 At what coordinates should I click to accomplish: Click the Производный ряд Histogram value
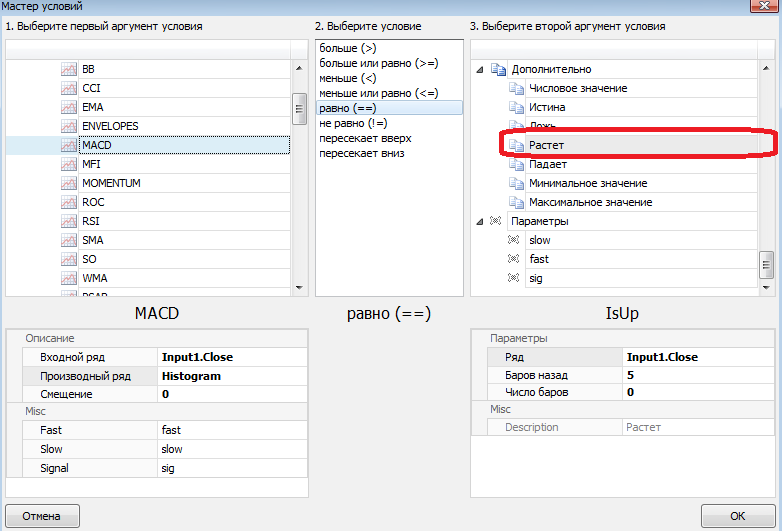click(230, 376)
